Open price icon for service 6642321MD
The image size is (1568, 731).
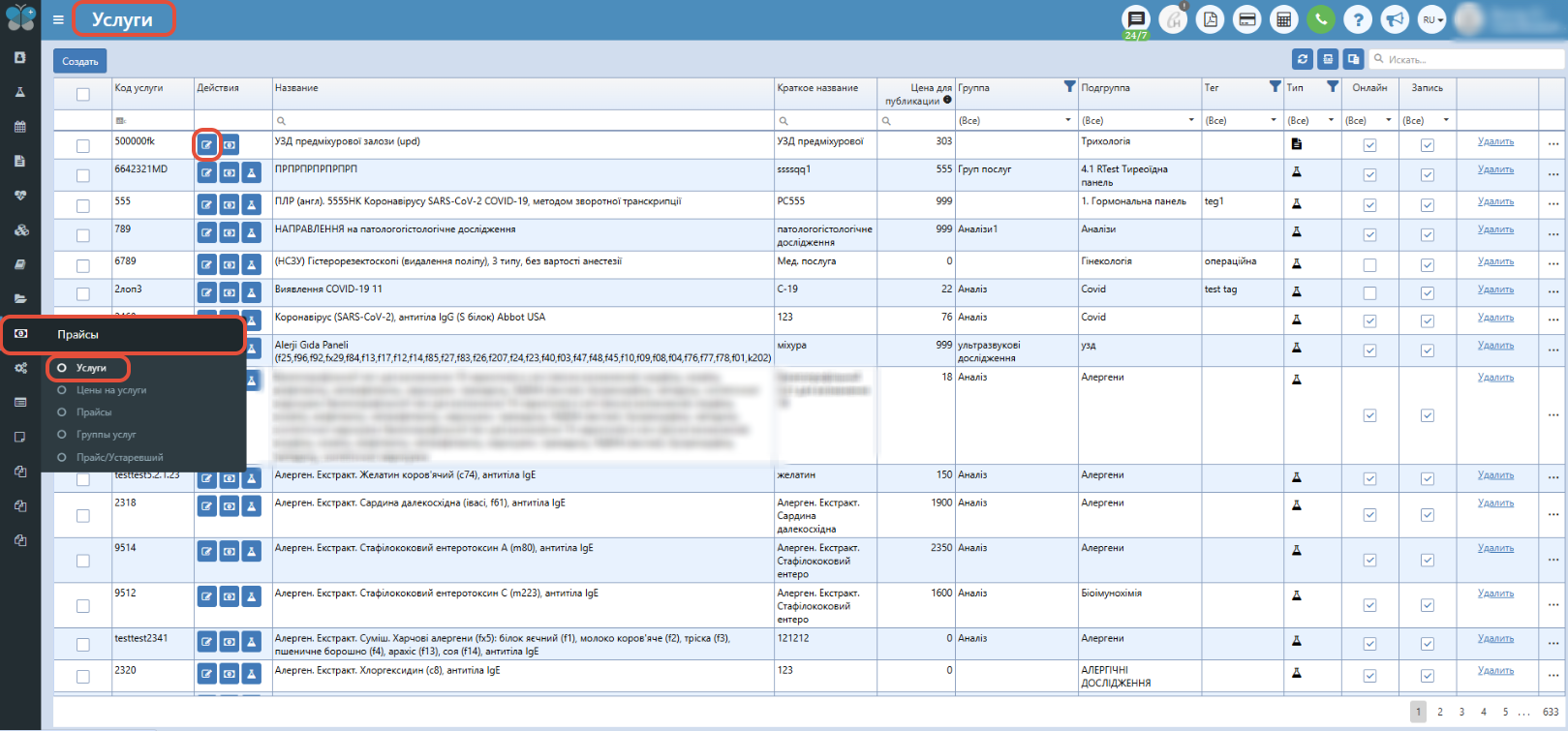[230, 173]
